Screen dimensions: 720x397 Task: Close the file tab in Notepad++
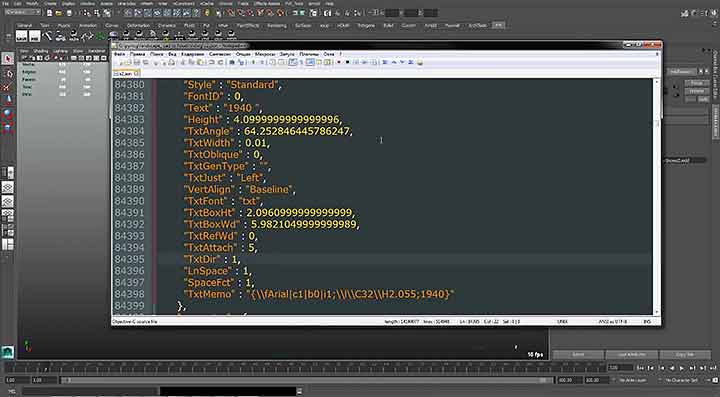(x=137, y=73)
